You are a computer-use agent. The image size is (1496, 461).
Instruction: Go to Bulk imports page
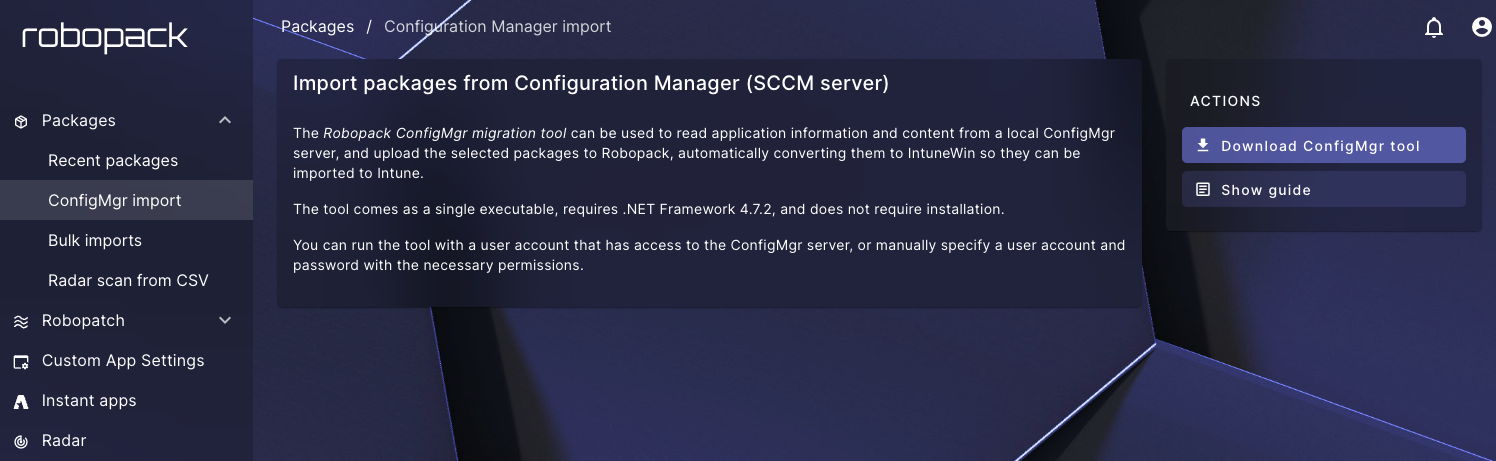tap(95, 241)
